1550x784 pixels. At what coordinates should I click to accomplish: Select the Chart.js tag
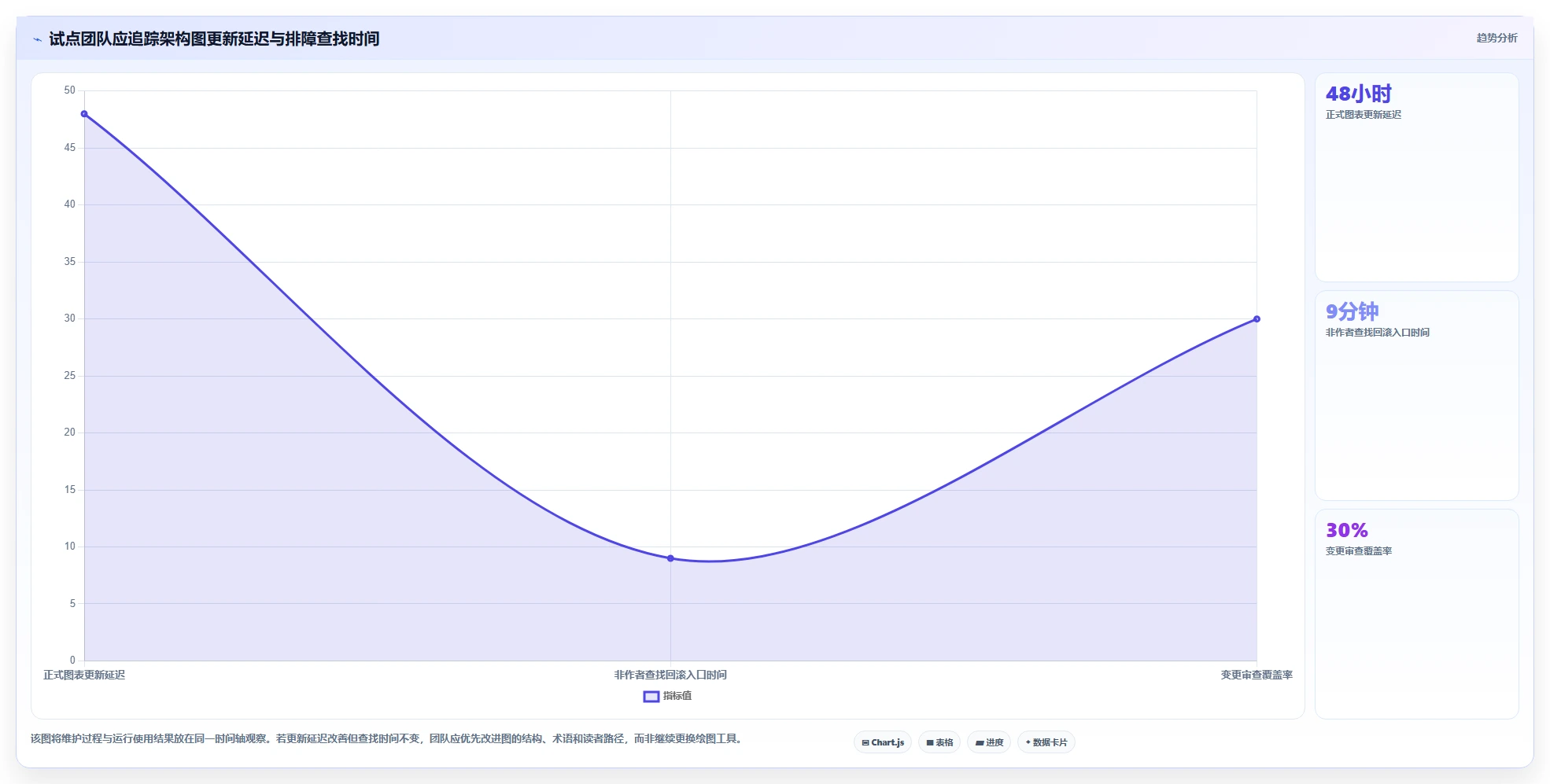(883, 742)
